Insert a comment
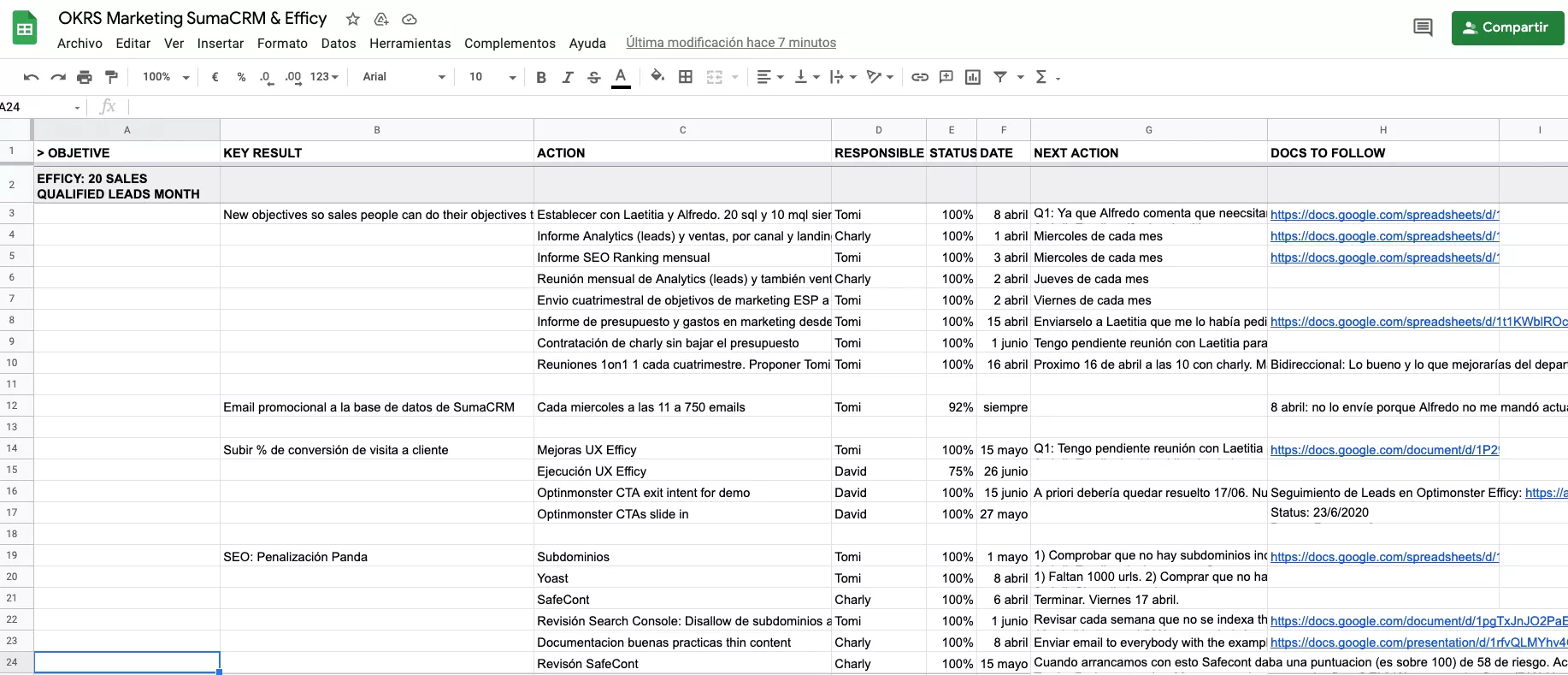Image resolution: width=1568 pixels, height=675 pixels. 946,77
